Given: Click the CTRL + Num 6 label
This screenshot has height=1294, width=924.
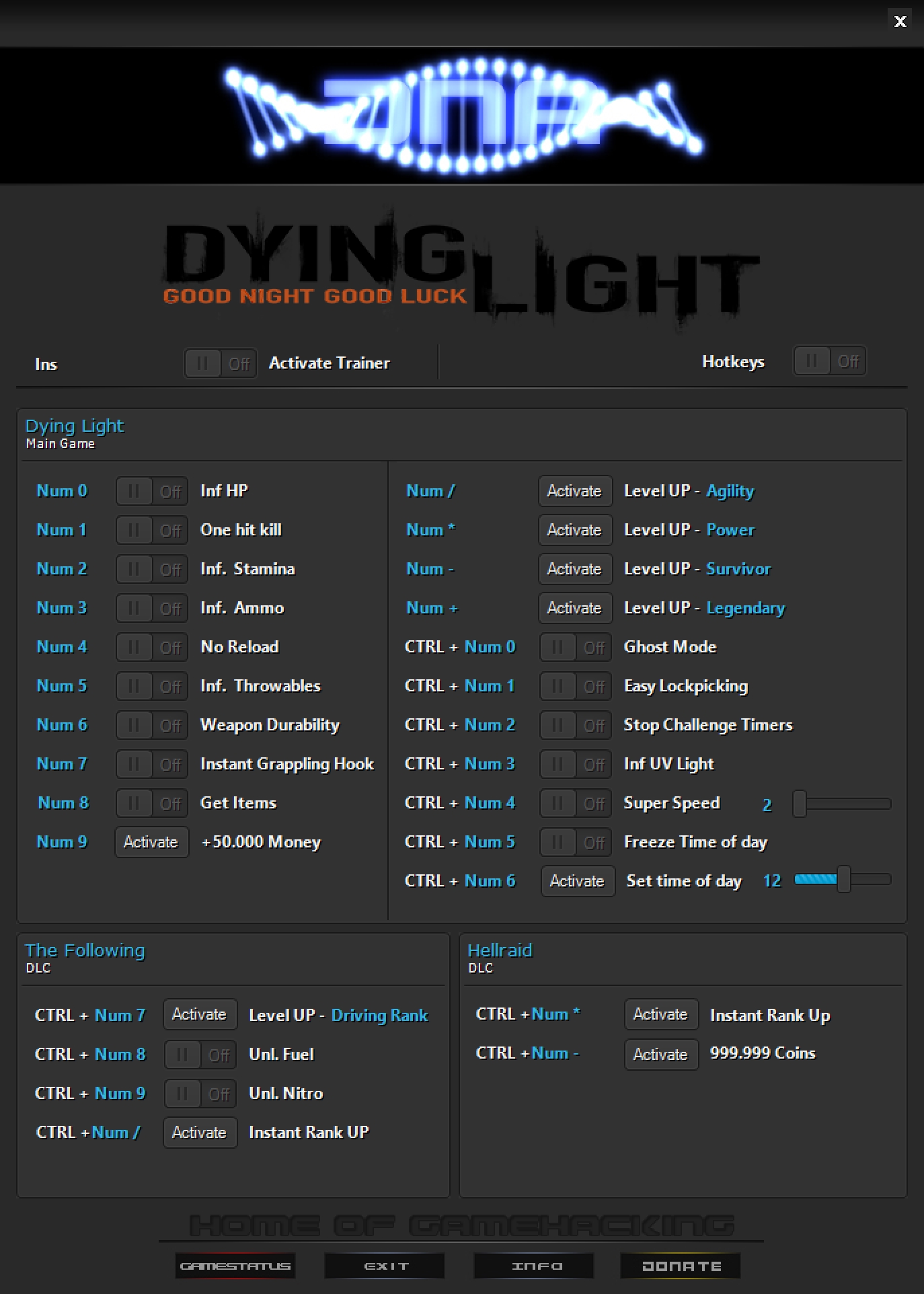Looking at the screenshot, I should (x=460, y=881).
